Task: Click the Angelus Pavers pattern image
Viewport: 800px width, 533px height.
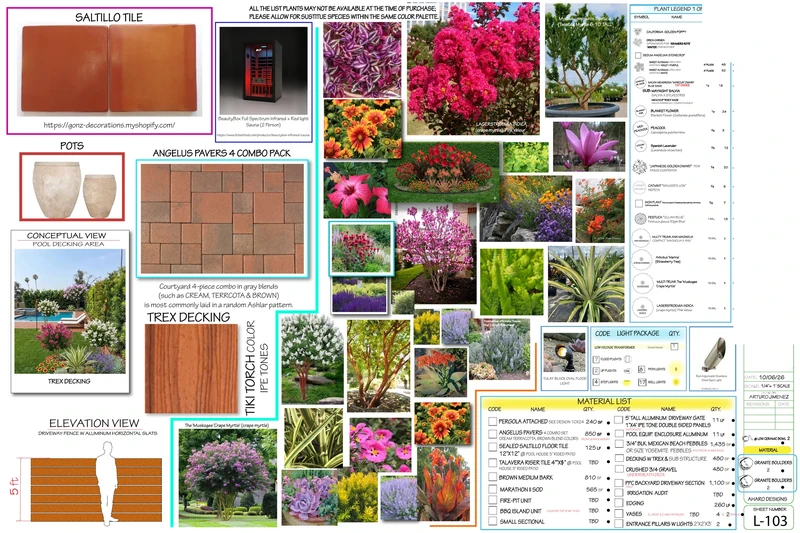Action: 222,218
